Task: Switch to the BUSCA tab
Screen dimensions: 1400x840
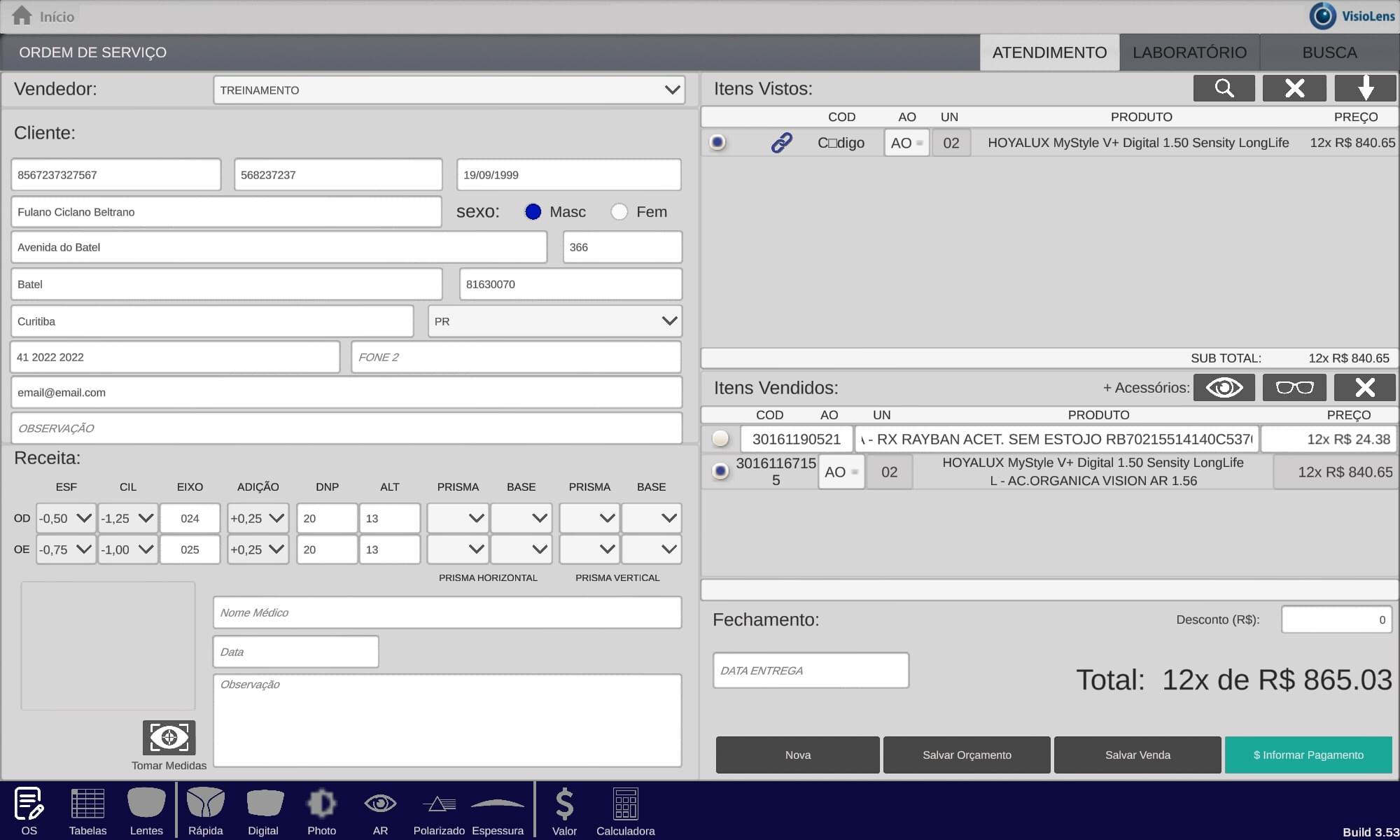Action: (1329, 52)
